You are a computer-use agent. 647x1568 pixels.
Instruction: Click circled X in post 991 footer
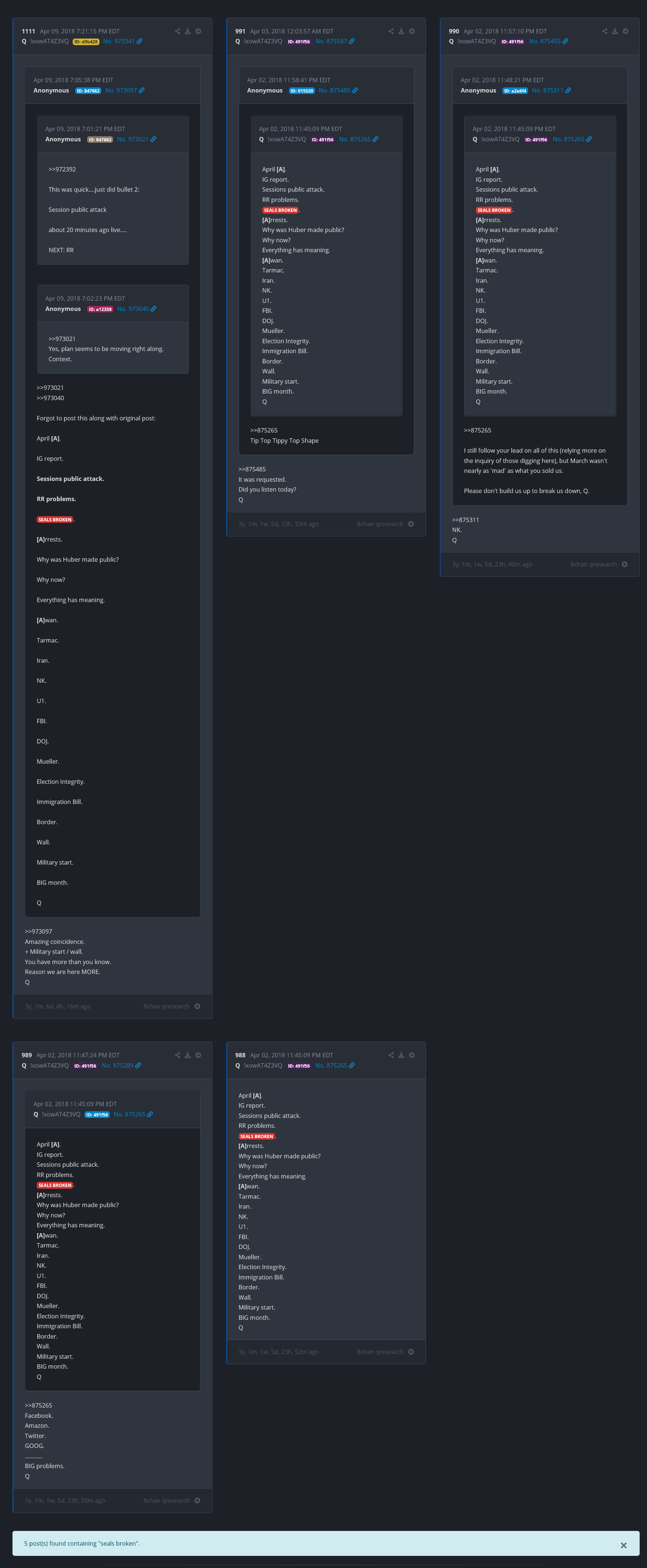(411, 524)
